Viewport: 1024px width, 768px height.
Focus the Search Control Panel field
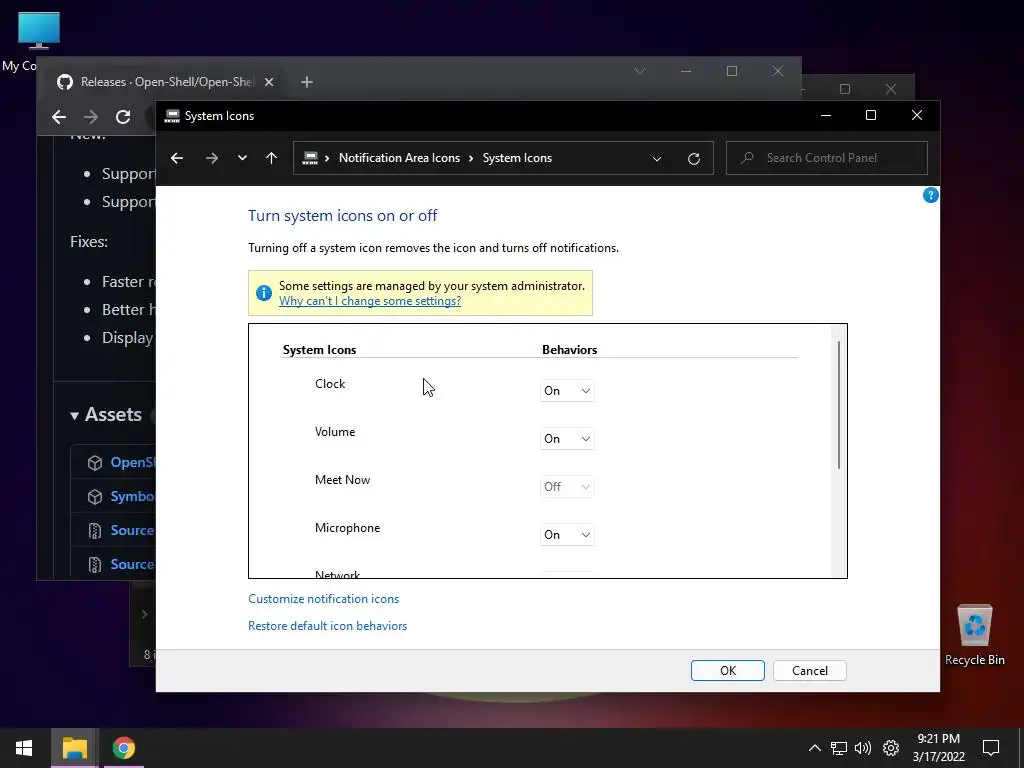pyautogui.click(x=827, y=158)
